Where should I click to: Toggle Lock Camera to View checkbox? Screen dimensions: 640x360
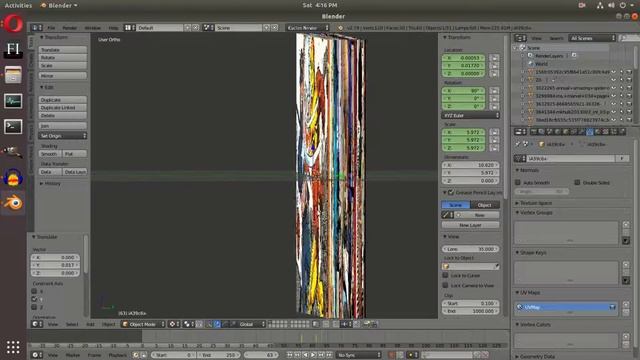click(445, 285)
